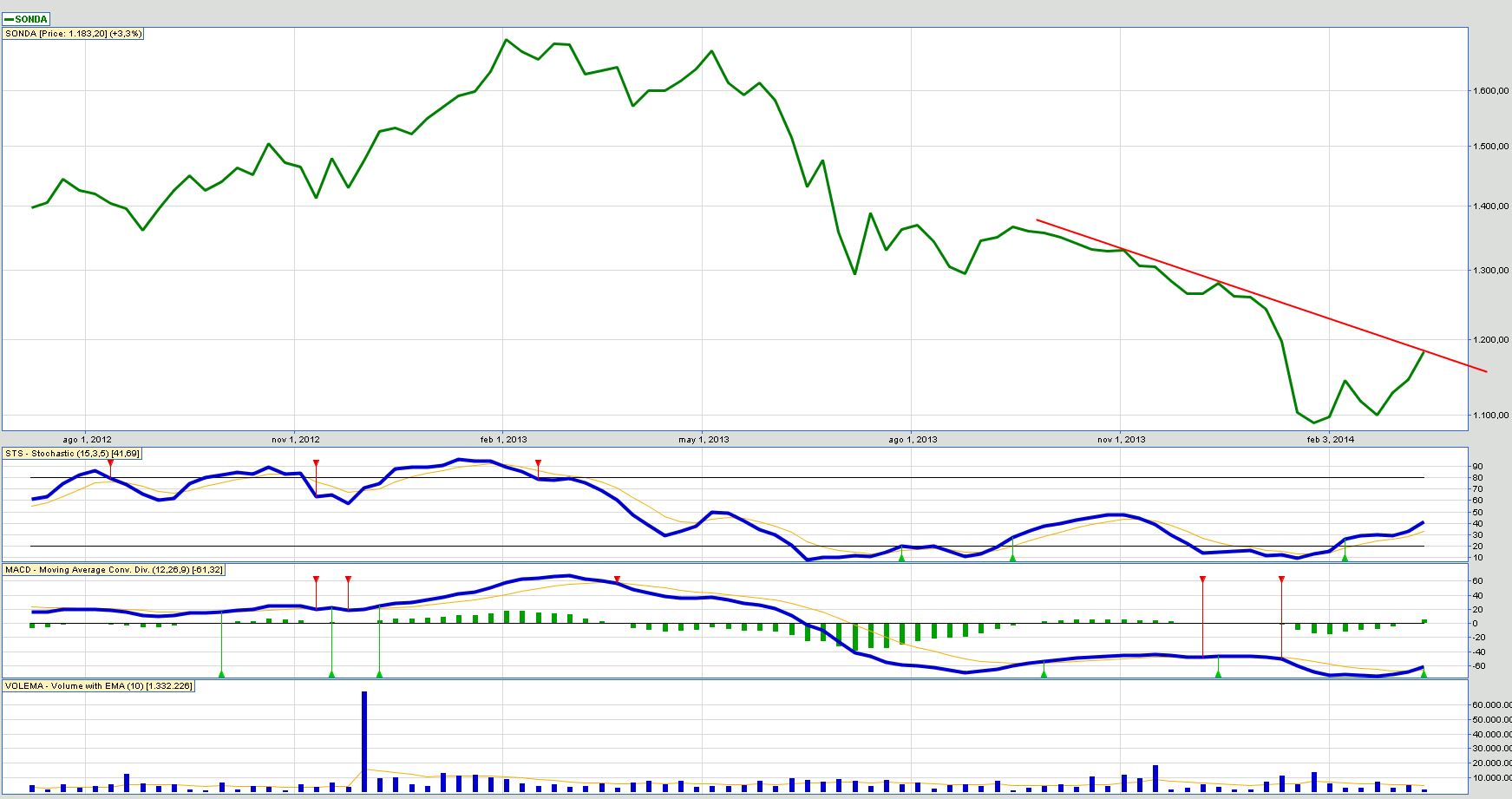This screenshot has width=1512, height=799.
Task: Click the MACD indicator panel title label
Action: (x=114, y=570)
